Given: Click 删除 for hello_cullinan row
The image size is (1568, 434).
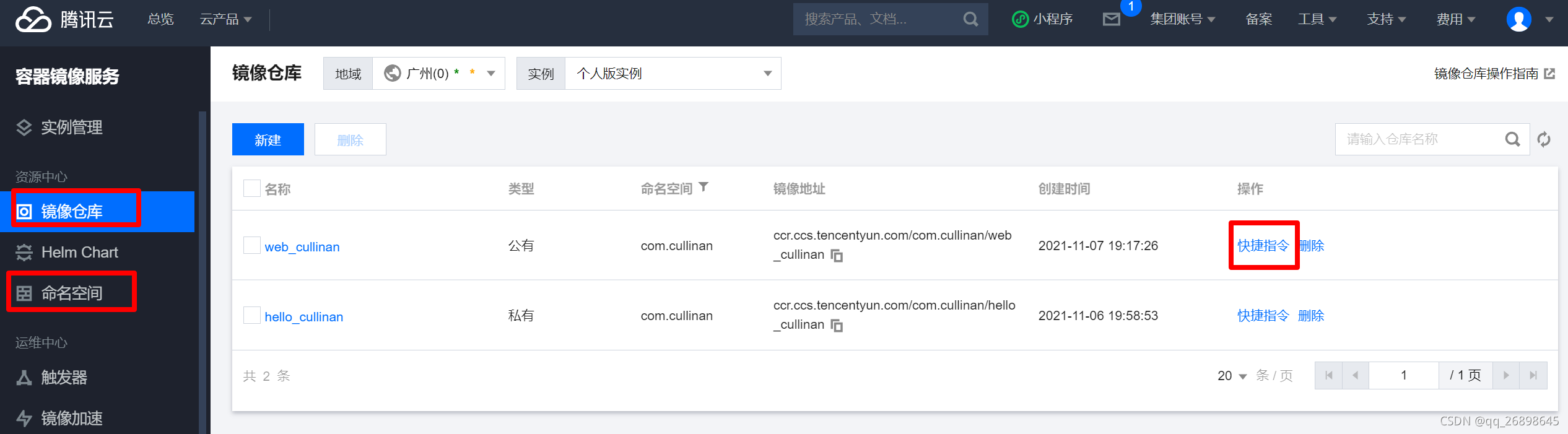Looking at the screenshot, I should [x=1311, y=316].
